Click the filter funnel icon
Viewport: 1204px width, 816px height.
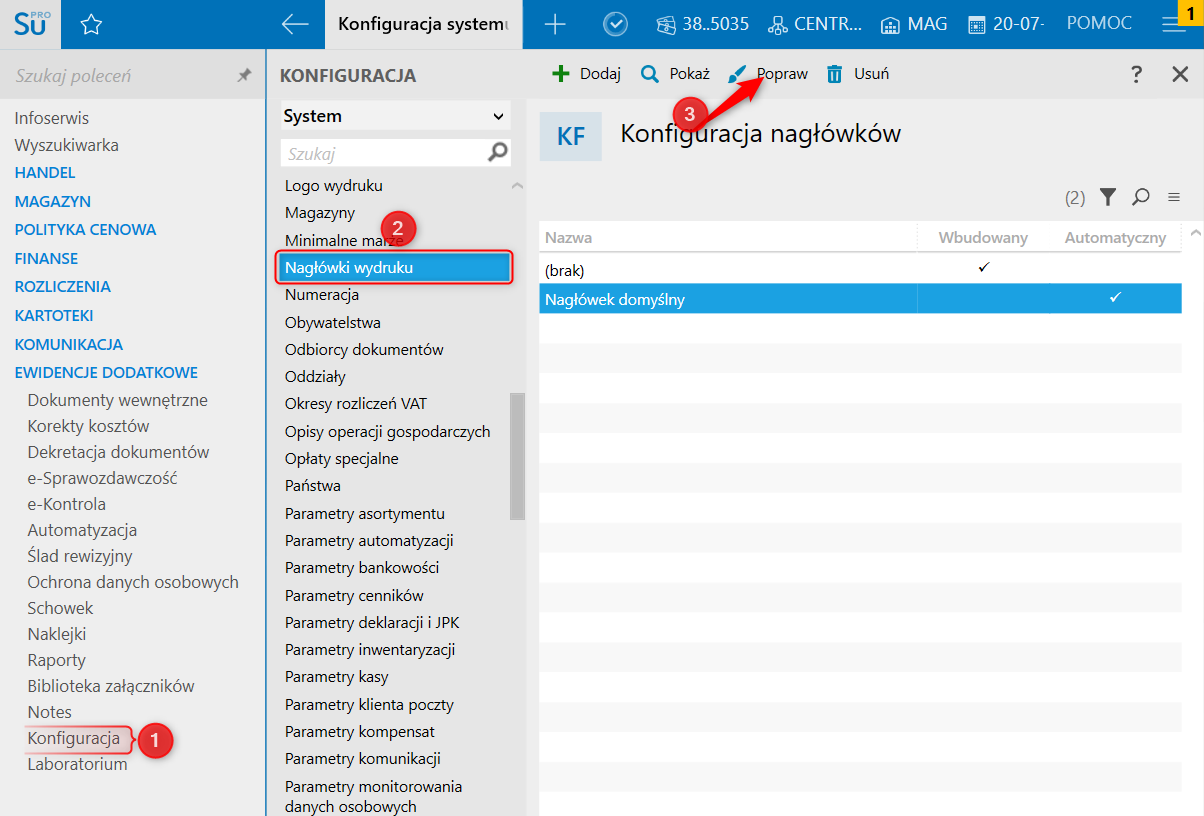[1107, 197]
